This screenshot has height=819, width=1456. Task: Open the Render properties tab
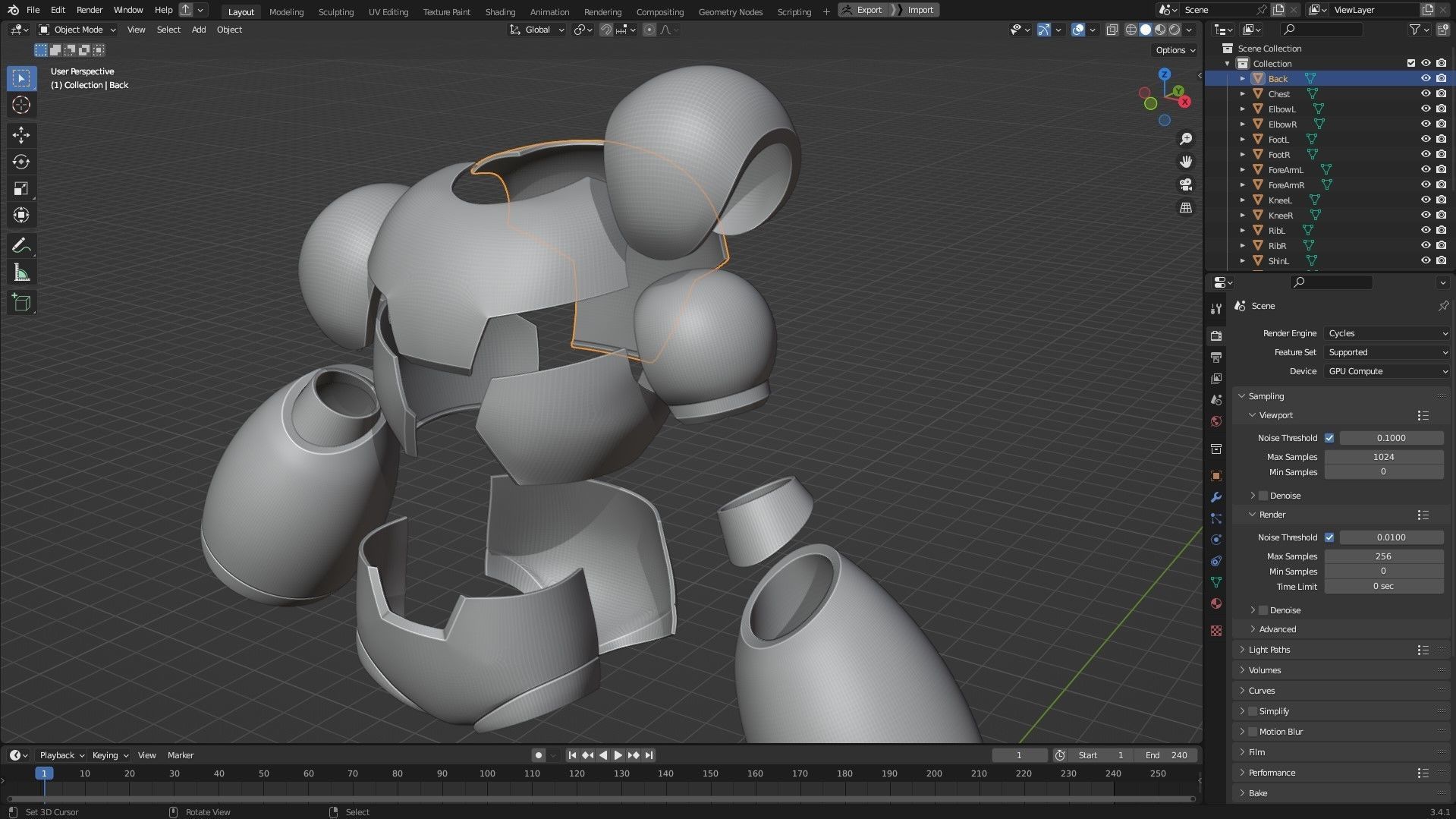click(x=1216, y=335)
